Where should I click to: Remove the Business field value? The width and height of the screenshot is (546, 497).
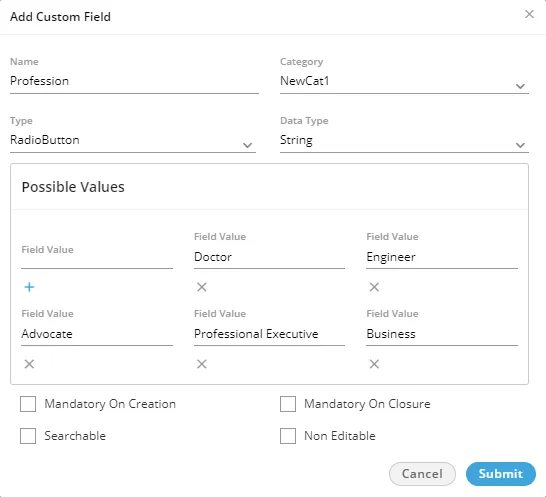click(x=374, y=364)
